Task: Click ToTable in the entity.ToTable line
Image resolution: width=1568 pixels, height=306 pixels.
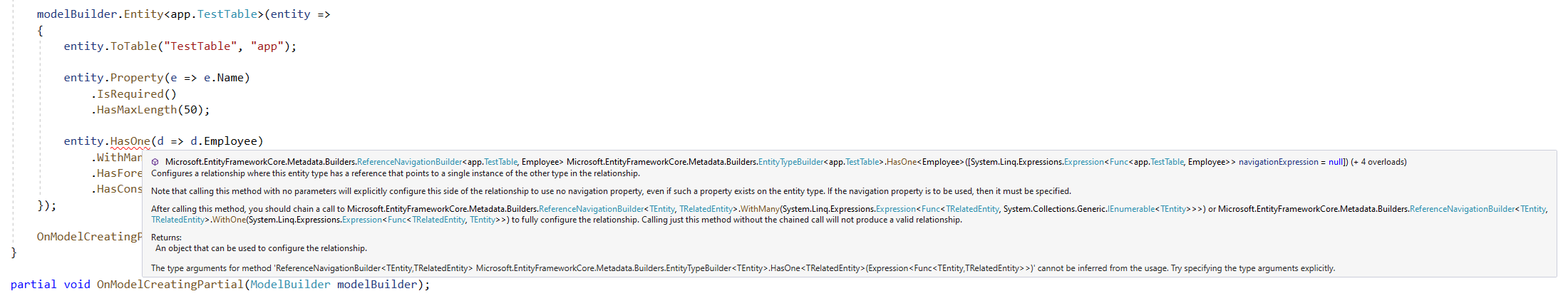Action: [133, 46]
